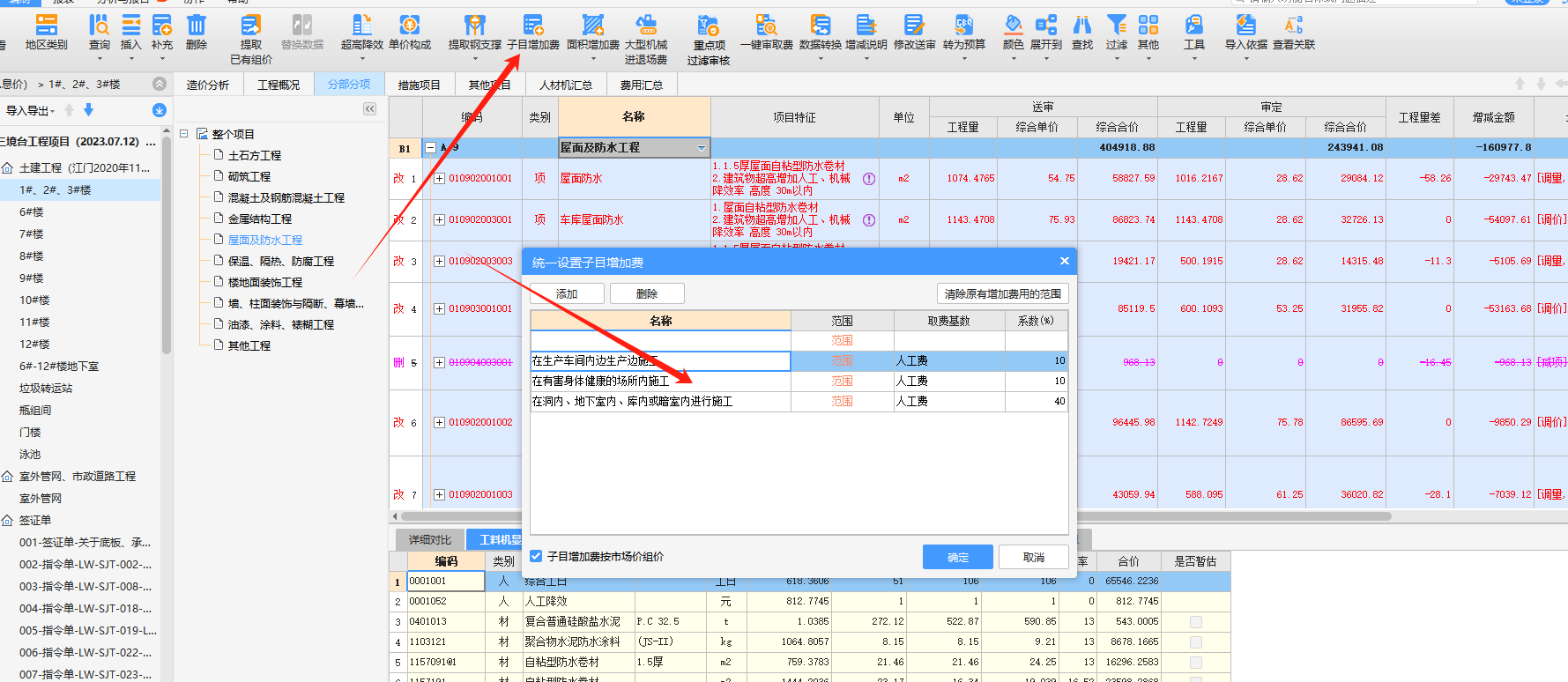Select 金属结构工程 in project tree
1568x682 pixels.
click(x=260, y=219)
